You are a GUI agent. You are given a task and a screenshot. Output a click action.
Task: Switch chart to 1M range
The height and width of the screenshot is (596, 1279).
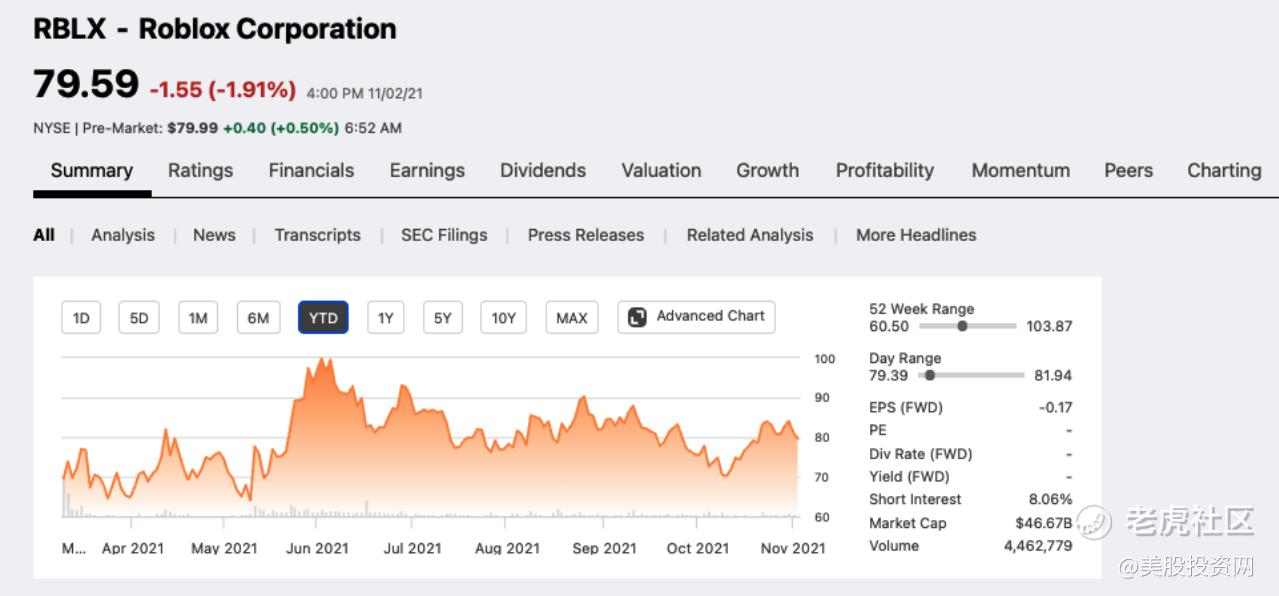point(198,318)
